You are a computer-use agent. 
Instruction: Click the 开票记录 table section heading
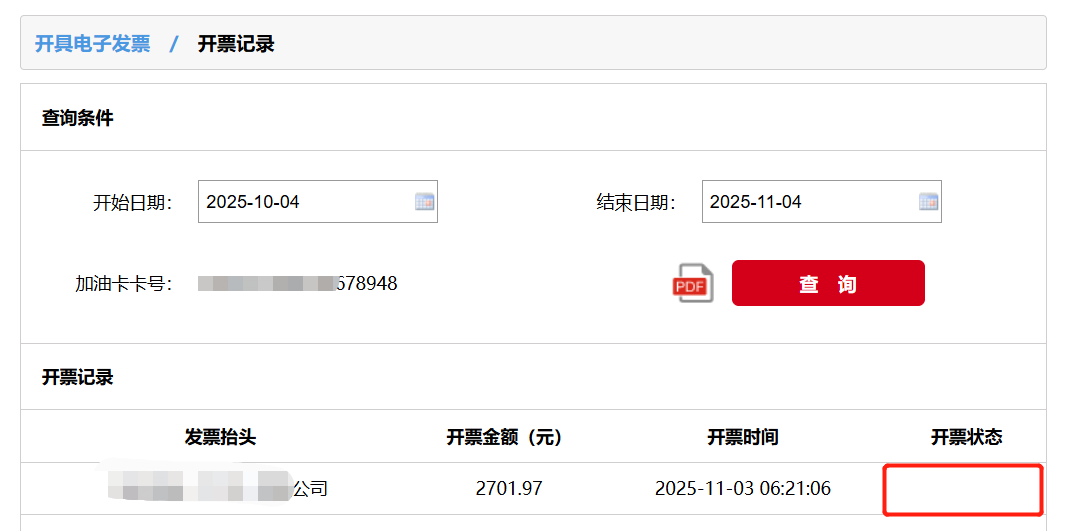tap(77, 377)
